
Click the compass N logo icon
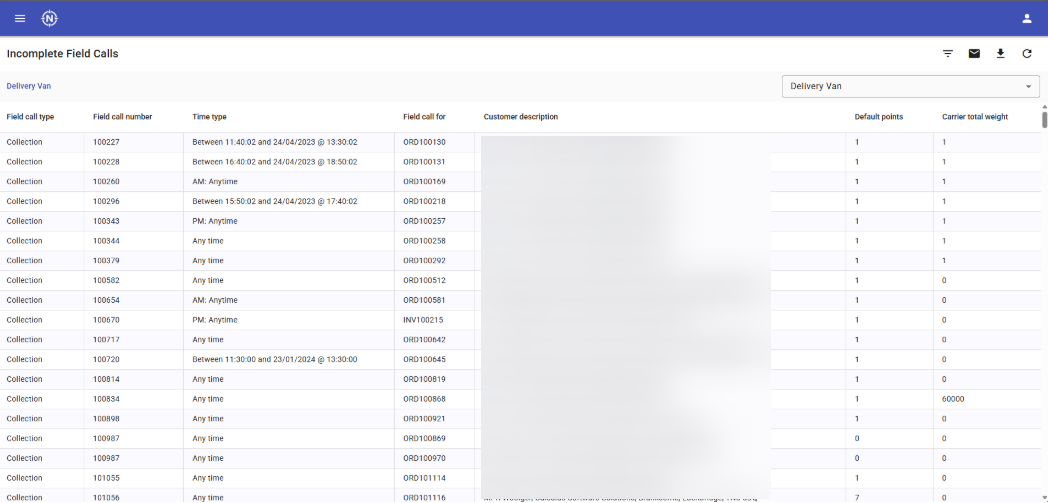(x=49, y=18)
